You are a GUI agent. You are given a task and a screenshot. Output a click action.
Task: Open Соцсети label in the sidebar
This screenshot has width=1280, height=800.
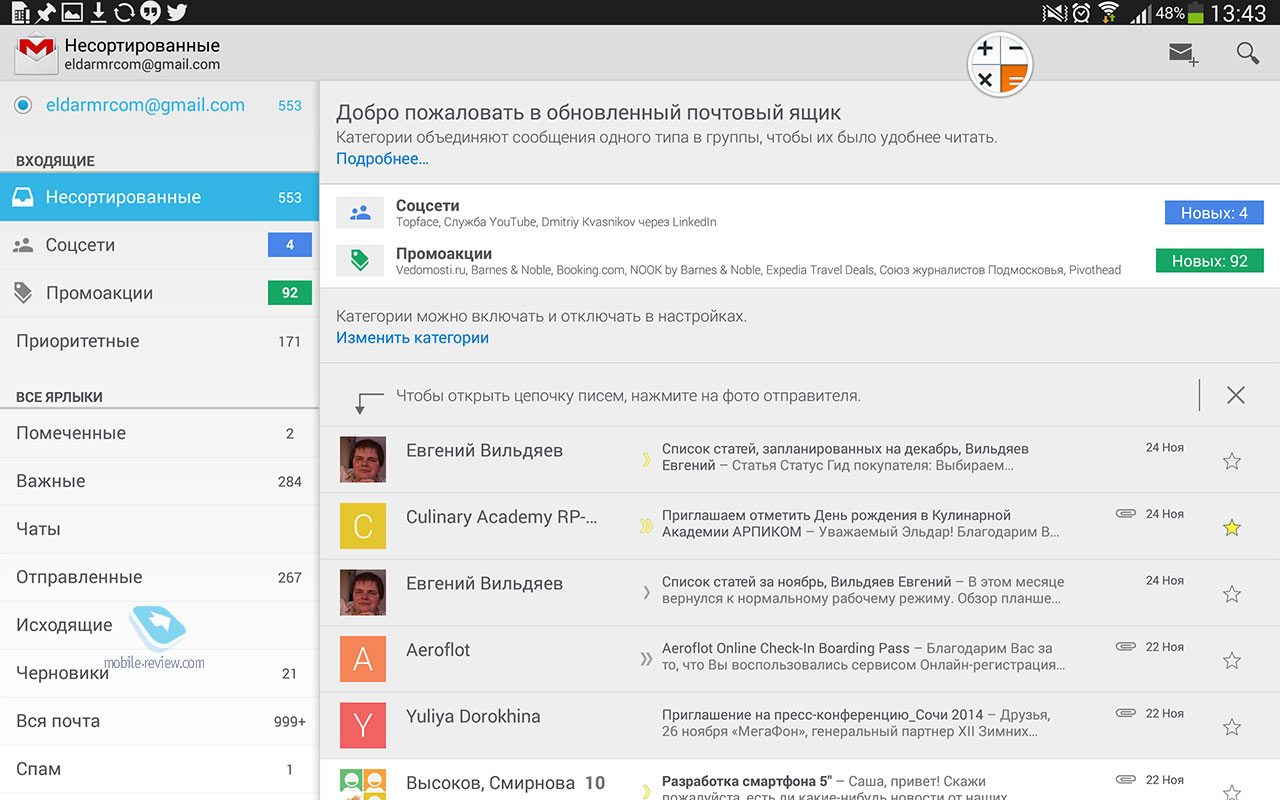[x=159, y=245]
